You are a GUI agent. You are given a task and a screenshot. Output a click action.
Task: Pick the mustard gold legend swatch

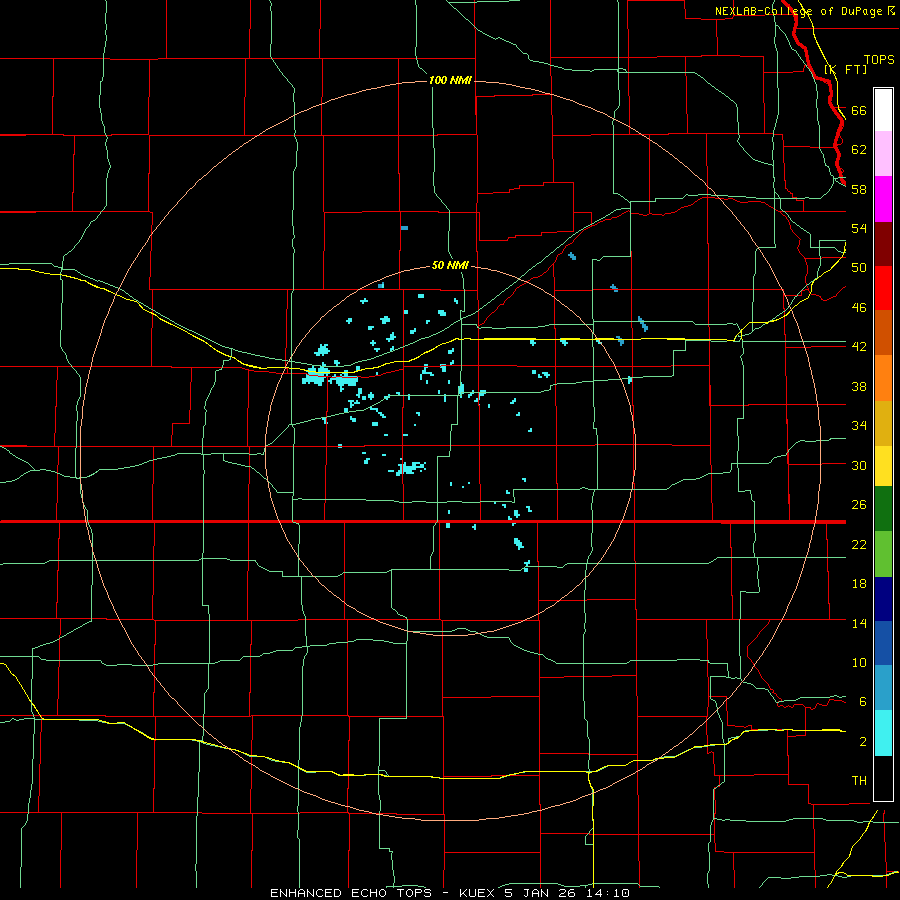click(x=883, y=424)
